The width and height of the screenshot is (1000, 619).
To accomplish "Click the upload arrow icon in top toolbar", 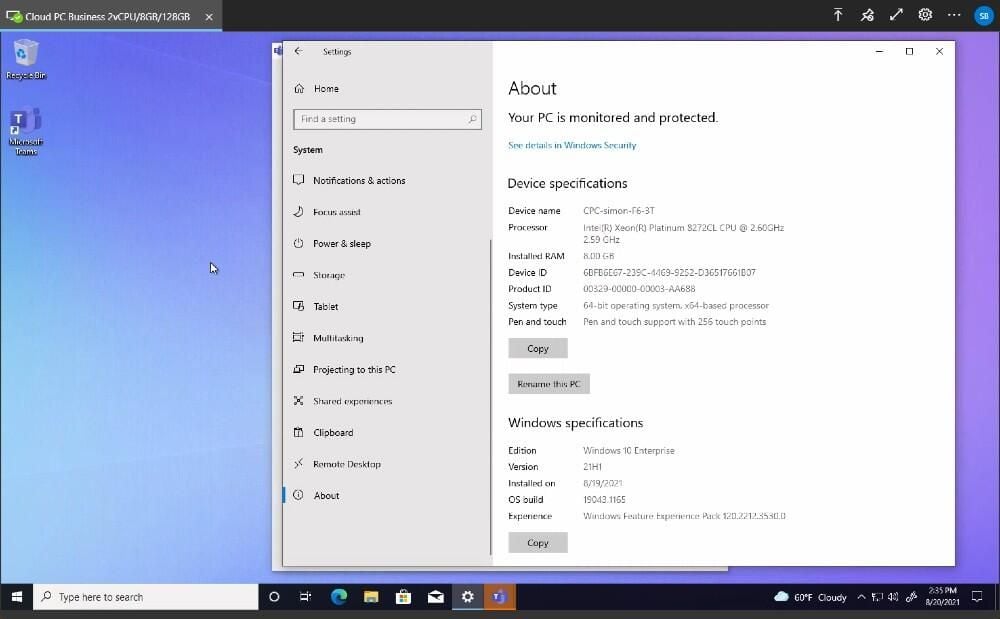I will (838, 15).
